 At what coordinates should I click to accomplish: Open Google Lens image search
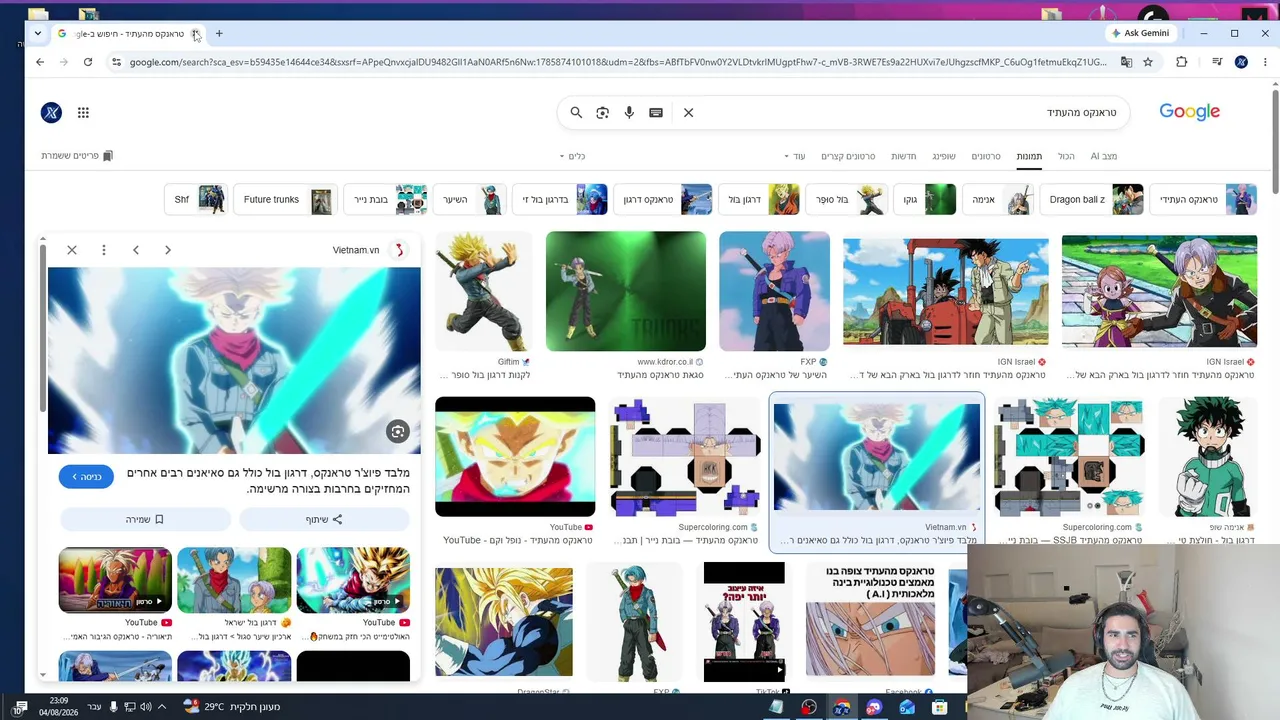[x=602, y=113]
